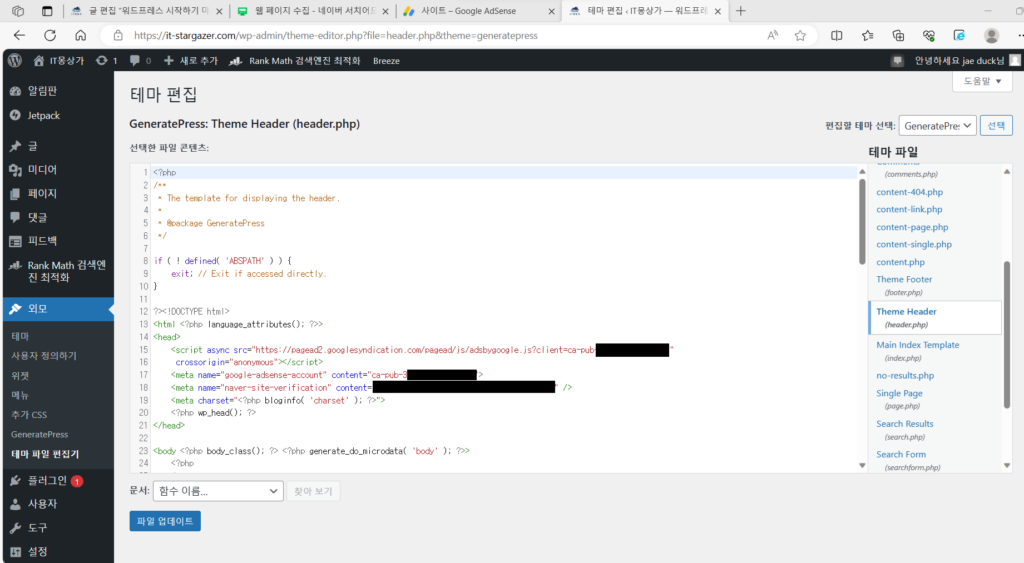Open comments bubble in admin bar
Image resolution: width=1024 pixels, height=563 pixels.
coord(140,60)
